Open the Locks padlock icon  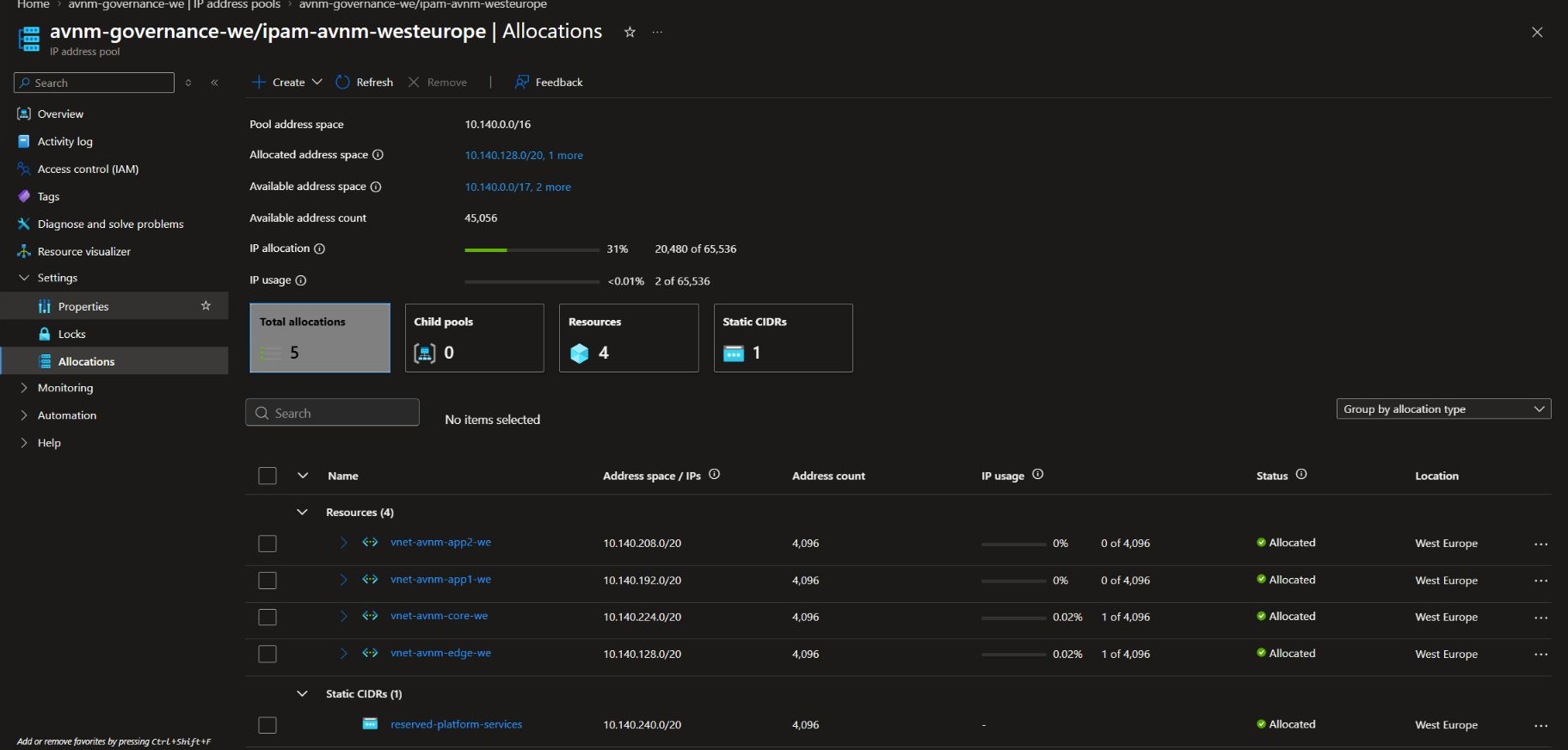(45, 334)
